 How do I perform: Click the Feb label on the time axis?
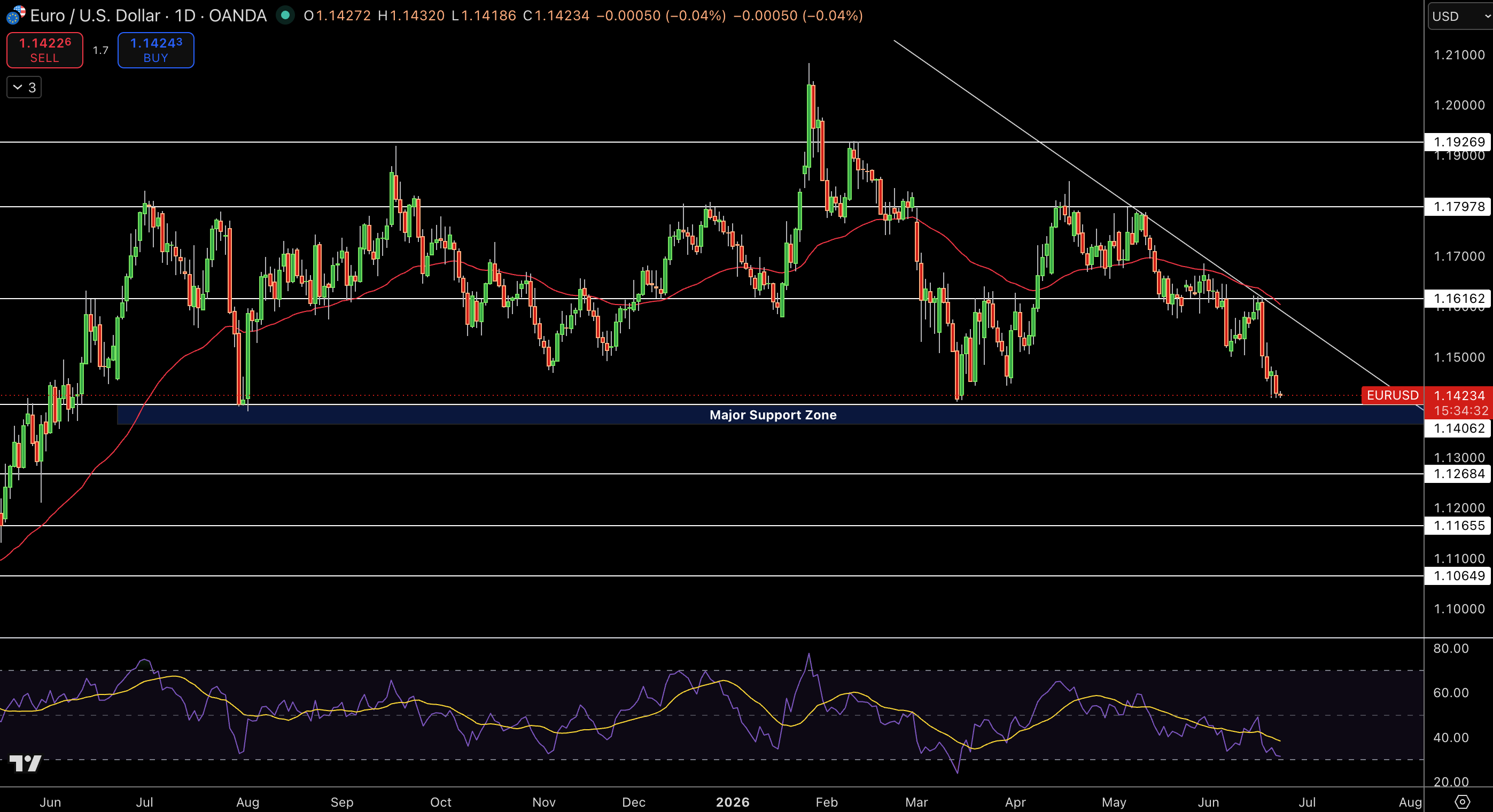click(827, 802)
